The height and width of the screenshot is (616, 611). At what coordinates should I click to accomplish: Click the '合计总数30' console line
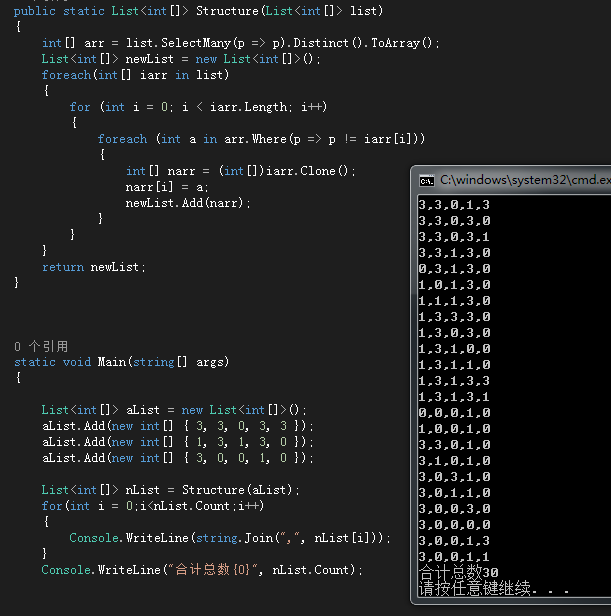tap(459, 572)
